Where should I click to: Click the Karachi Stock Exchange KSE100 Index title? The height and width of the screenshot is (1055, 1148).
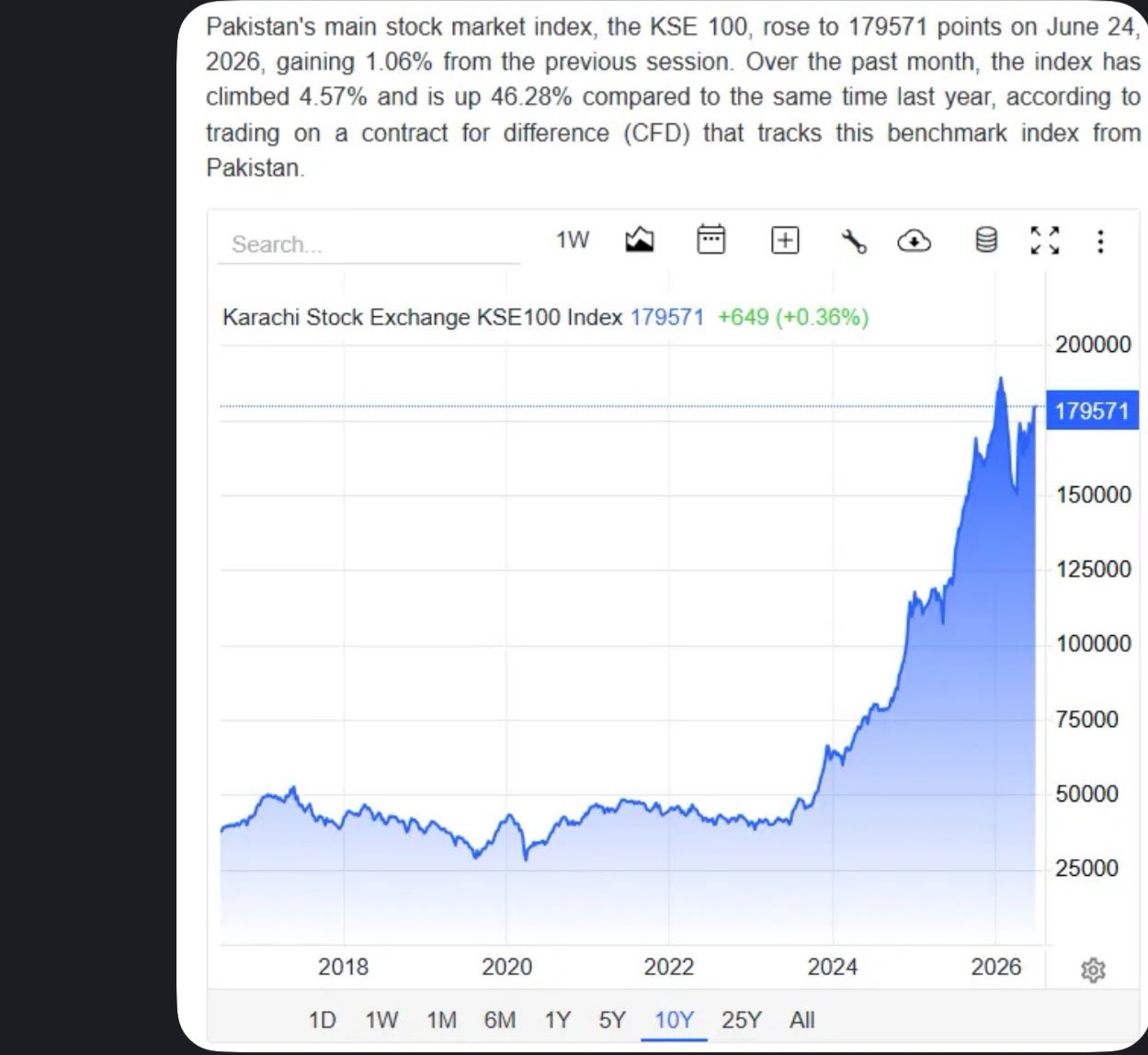(x=422, y=318)
